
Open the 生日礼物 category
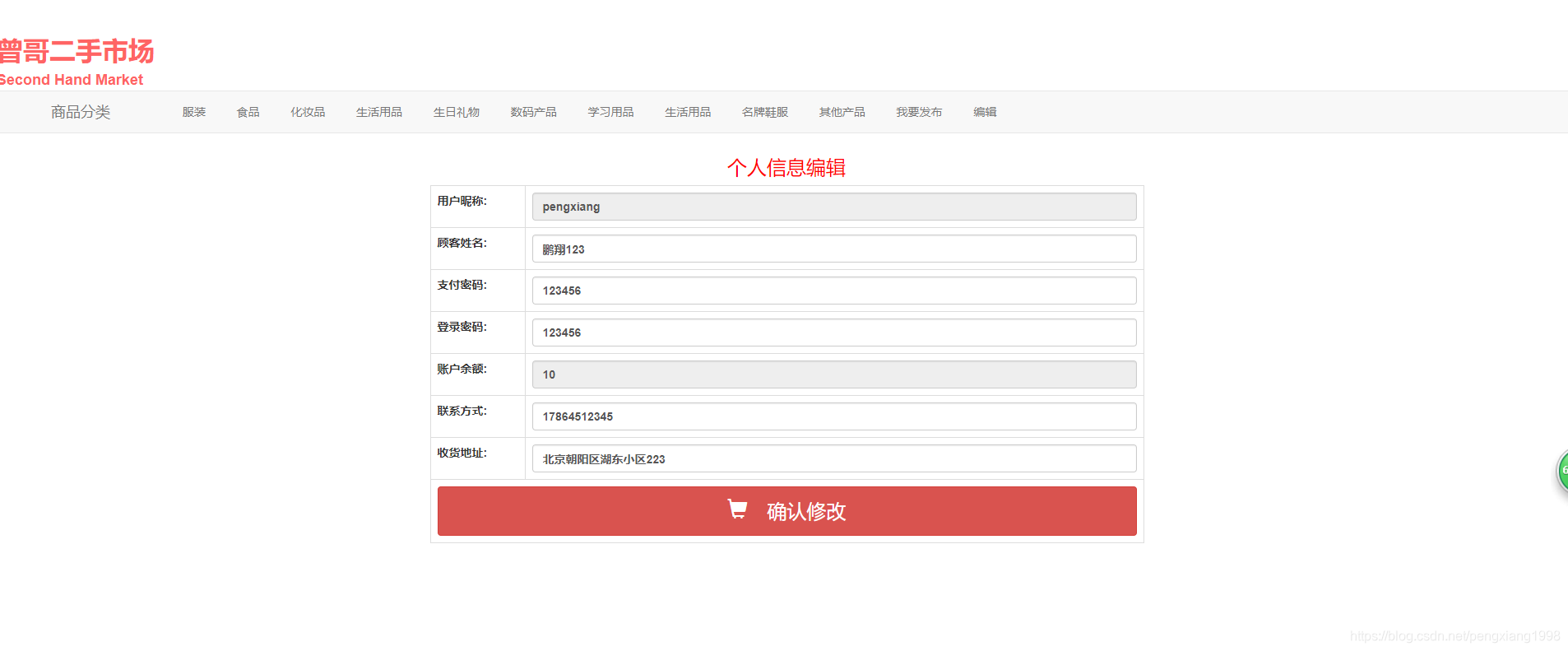click(x=457, y=112)
